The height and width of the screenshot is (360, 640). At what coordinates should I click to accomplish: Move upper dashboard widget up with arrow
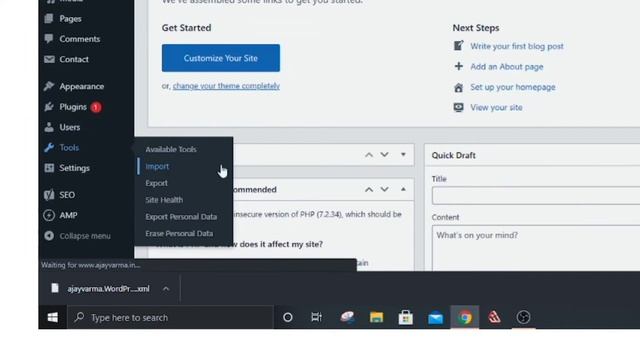369,155
